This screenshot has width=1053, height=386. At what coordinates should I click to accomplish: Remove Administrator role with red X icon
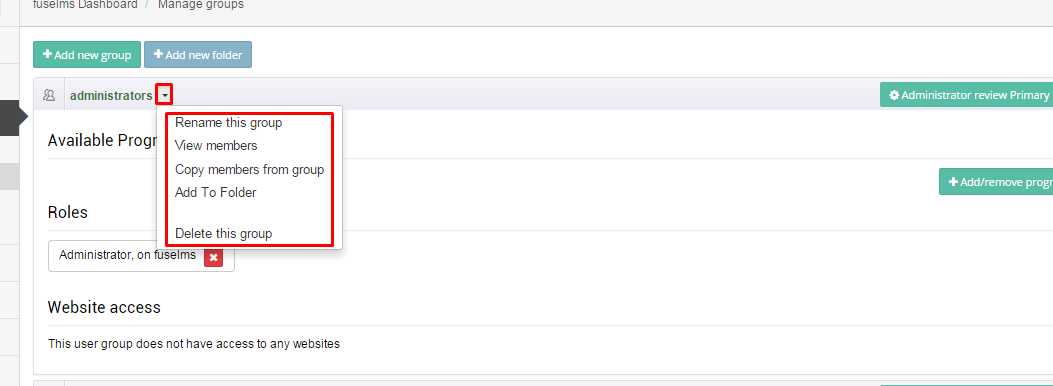point(214,257)
